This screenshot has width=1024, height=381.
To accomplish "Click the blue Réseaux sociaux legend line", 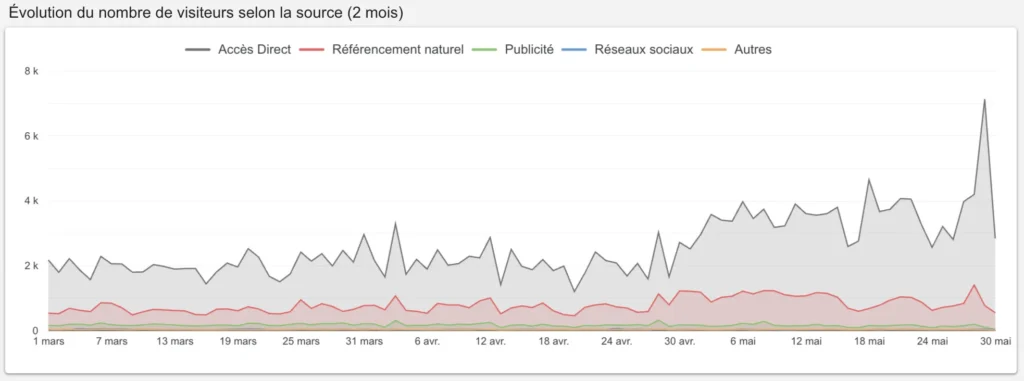I will (x=575, y=50).
